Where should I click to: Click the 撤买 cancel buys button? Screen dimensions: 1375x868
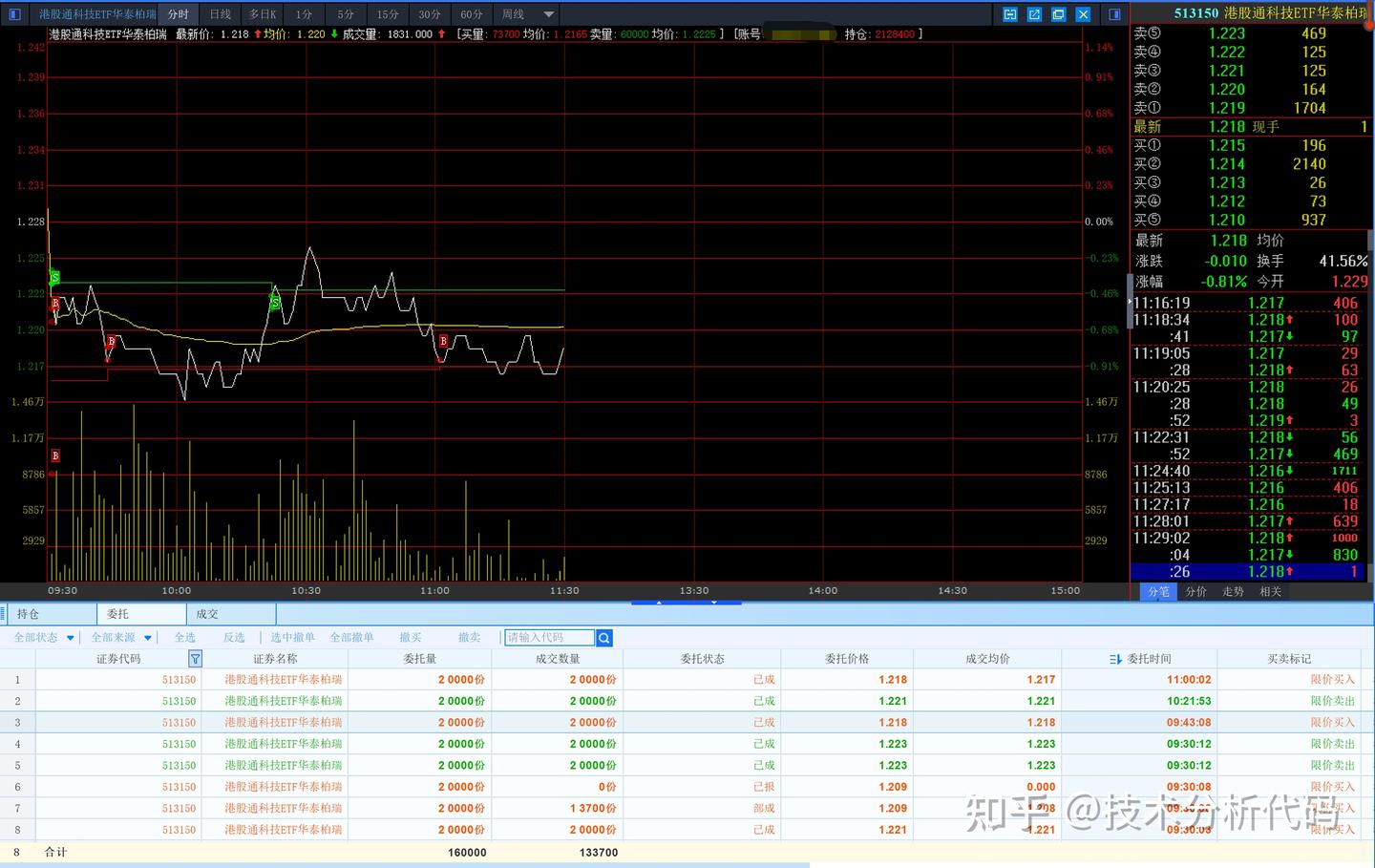[411, 638]
